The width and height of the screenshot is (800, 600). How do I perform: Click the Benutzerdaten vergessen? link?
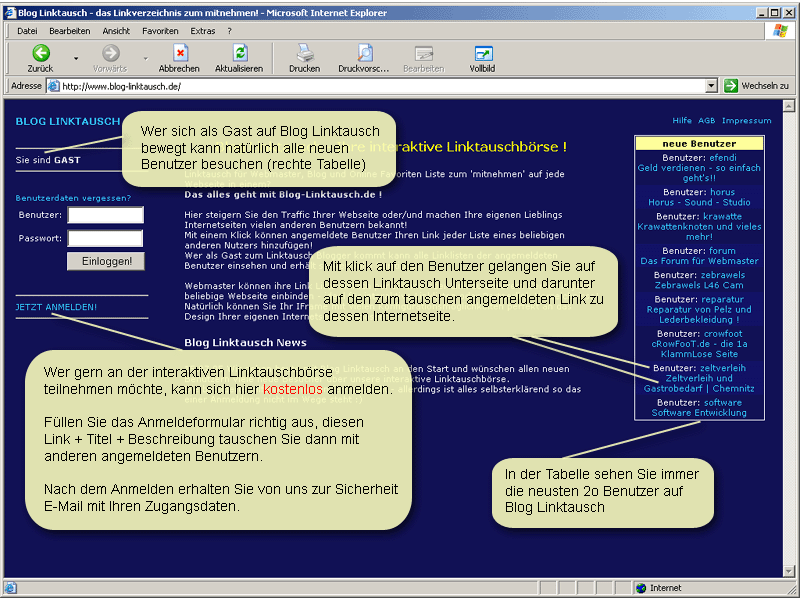point(73,198)
